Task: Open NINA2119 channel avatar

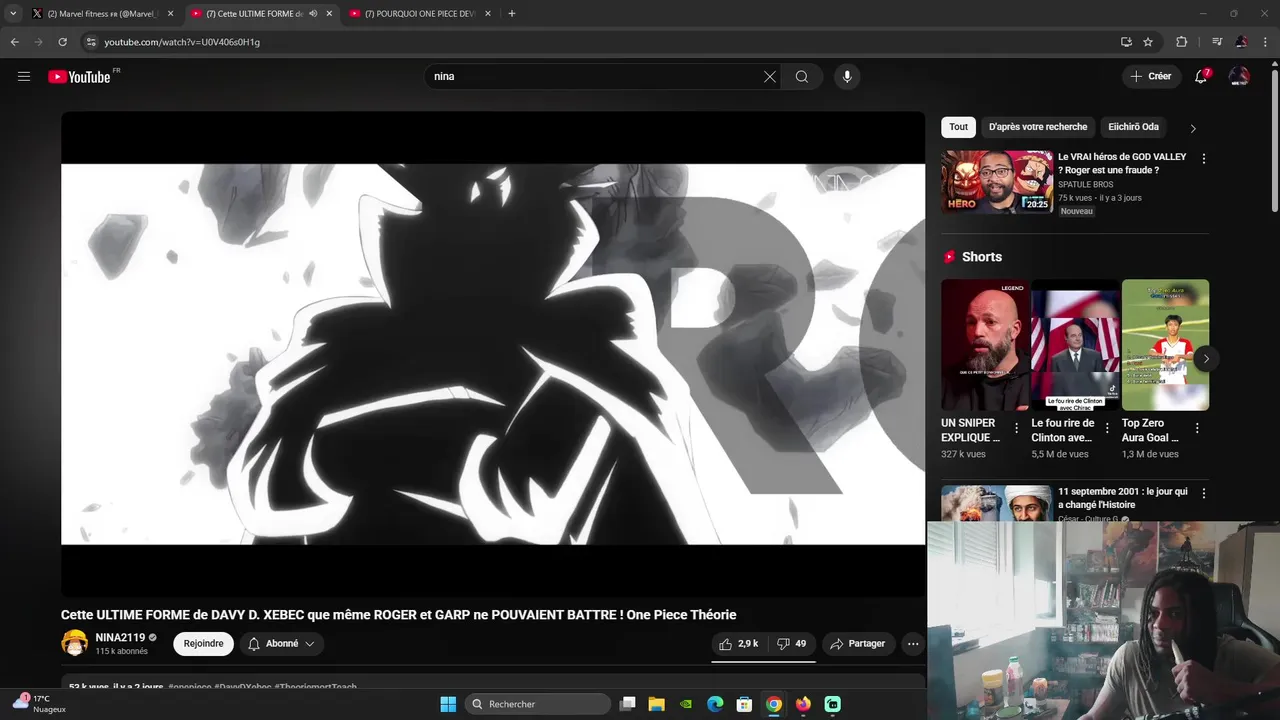Action: pos(74,643)
